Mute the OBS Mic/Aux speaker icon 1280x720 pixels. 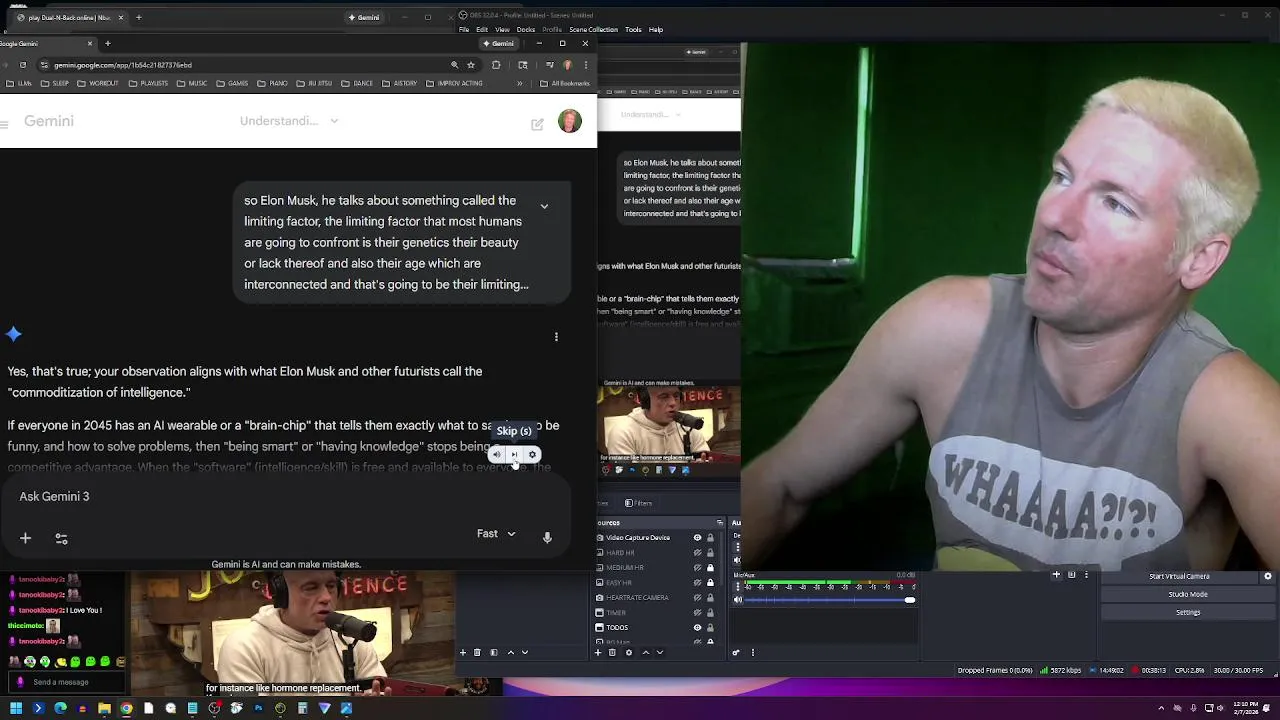tap(738, 600)
